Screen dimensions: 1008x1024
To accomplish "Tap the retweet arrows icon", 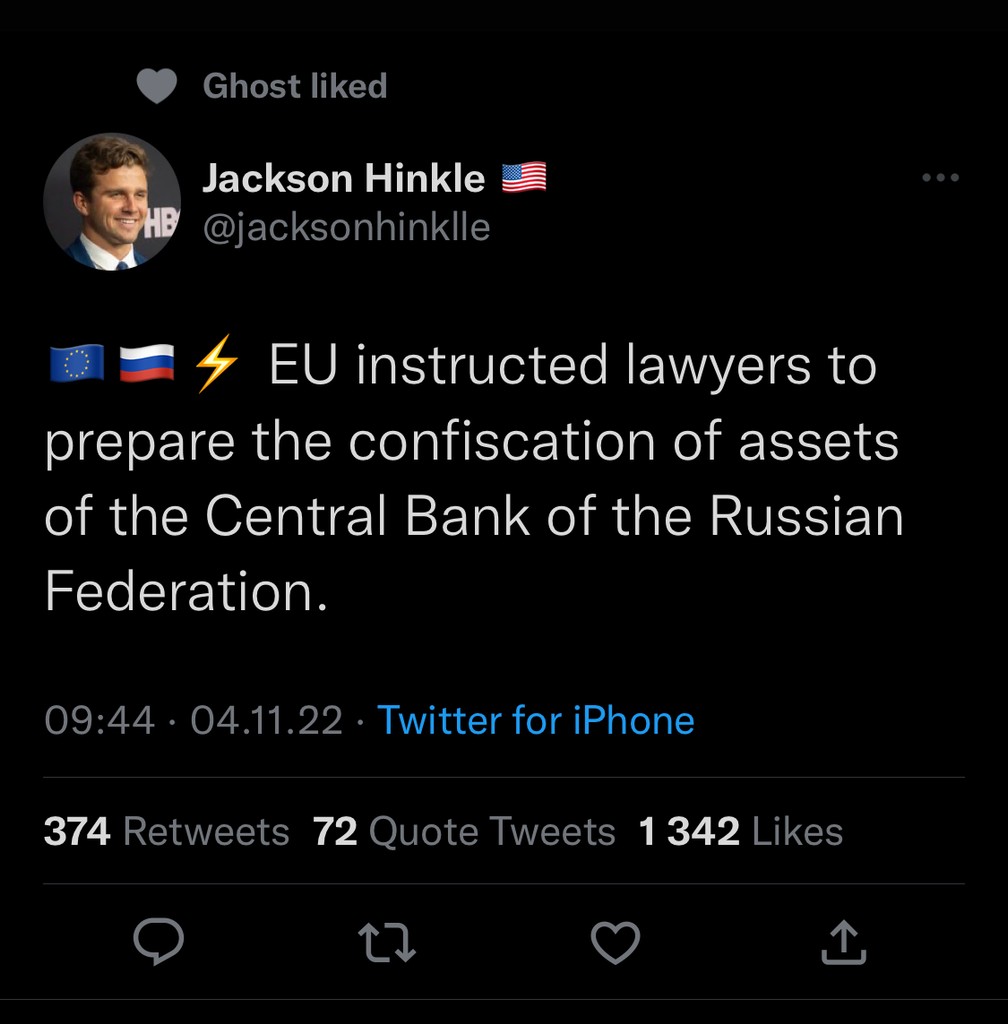I will point(387,942).
